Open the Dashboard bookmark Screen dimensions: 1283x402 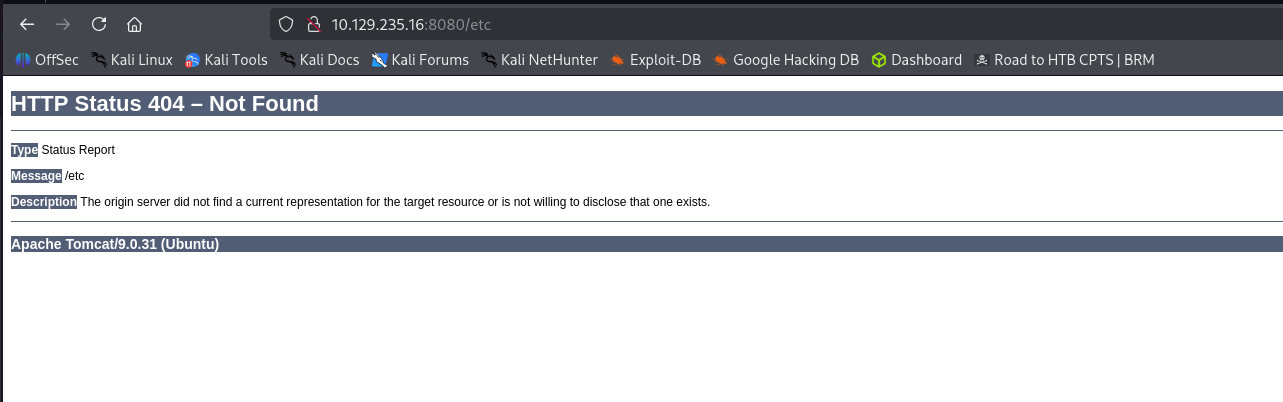(916, 60)
